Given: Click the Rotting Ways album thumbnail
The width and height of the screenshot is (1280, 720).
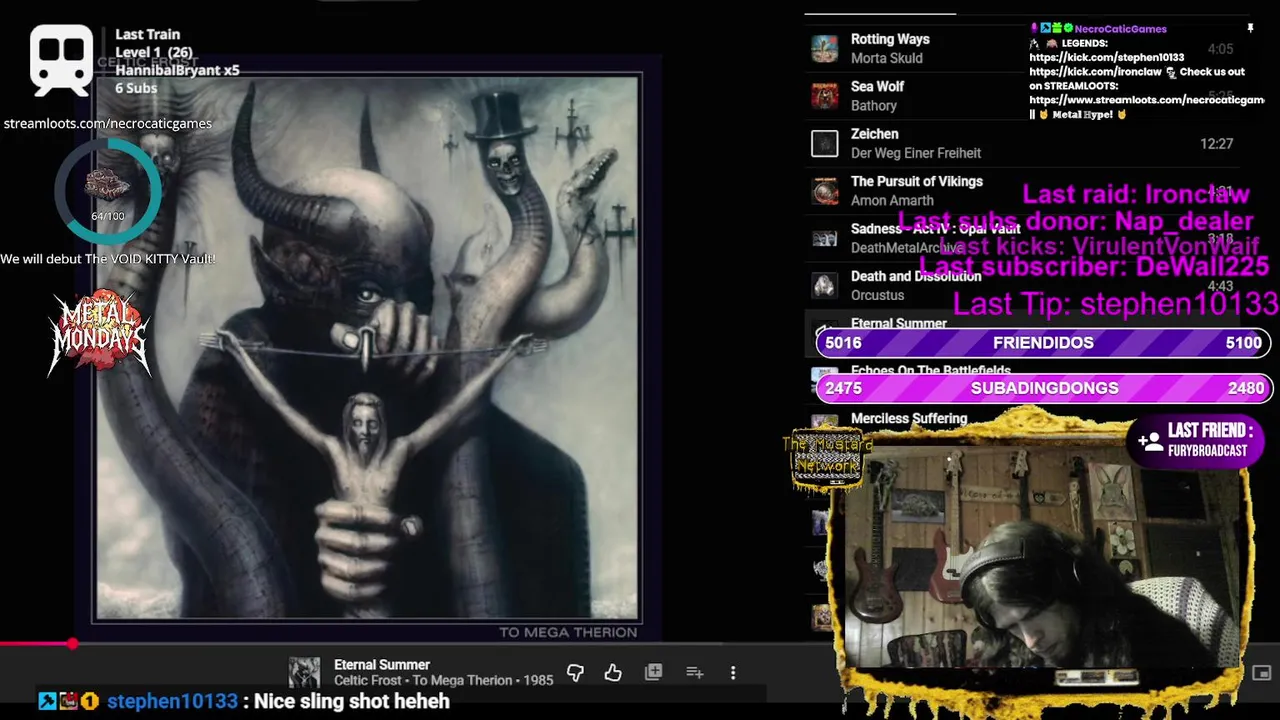Looking at the screenshot, I should click(x=824, y=48).
